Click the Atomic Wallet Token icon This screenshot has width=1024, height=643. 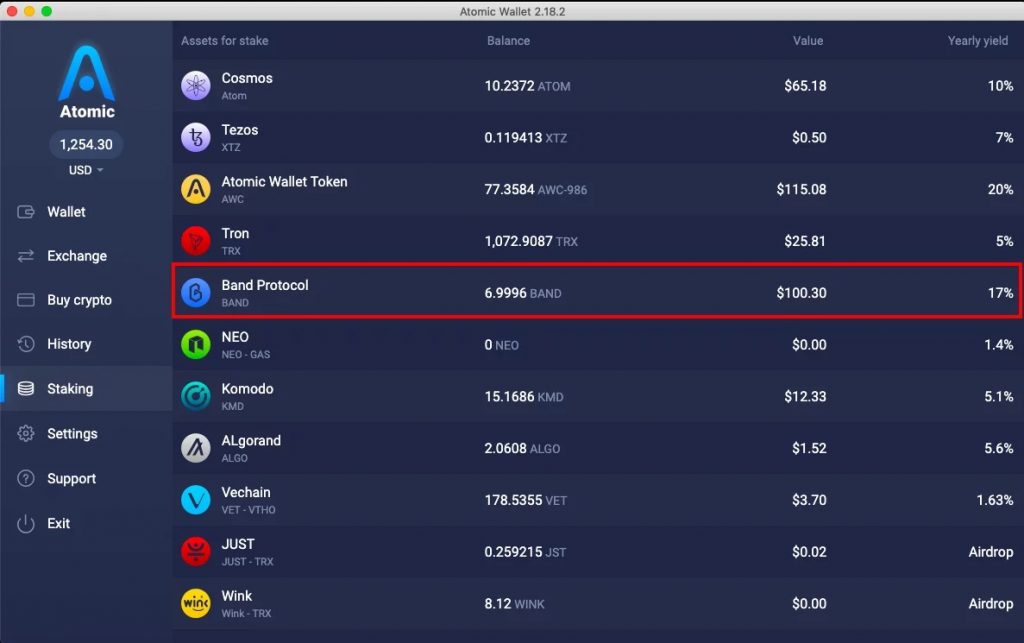(x=195, y=189)
